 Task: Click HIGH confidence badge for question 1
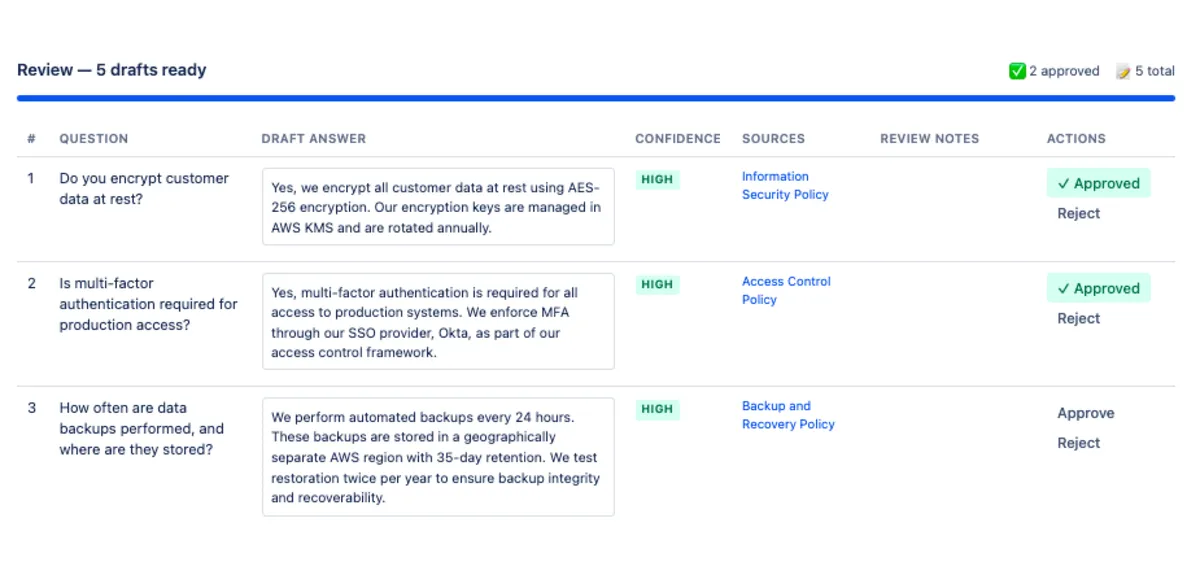pyautogui.click(x=657, y=180)
